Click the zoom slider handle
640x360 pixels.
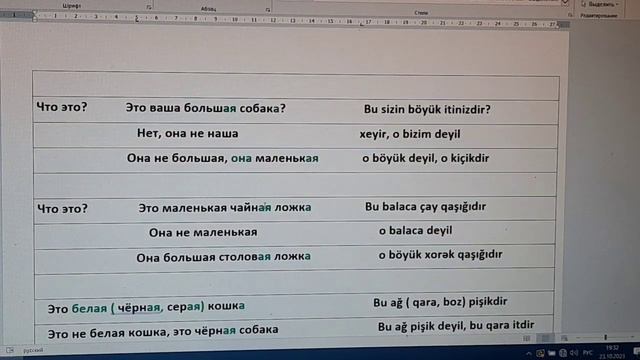[x=606, y=337]
